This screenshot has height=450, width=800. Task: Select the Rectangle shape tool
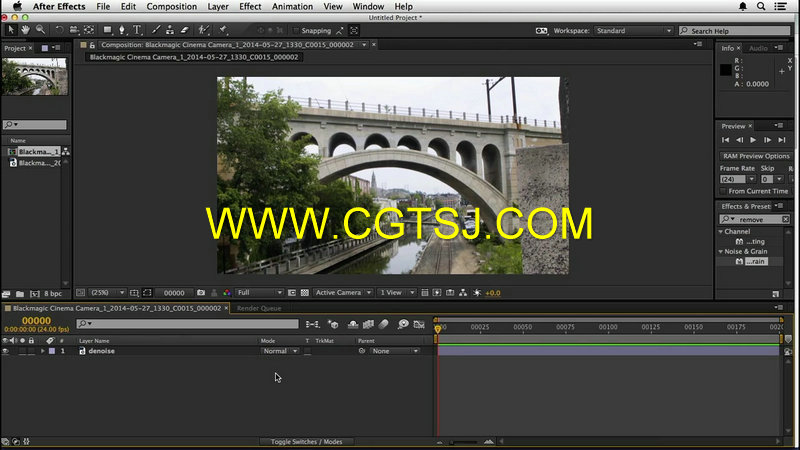coord(107,30)
